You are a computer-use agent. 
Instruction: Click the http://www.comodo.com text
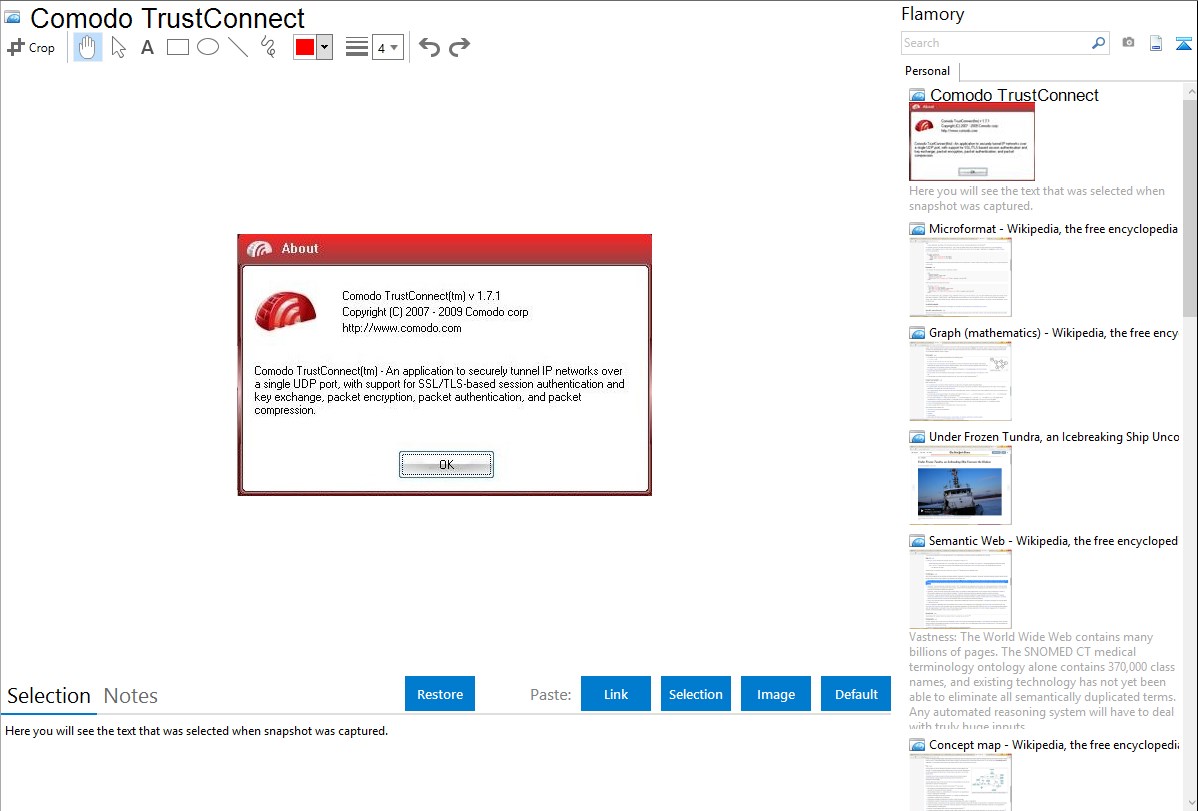click(401, 328)
